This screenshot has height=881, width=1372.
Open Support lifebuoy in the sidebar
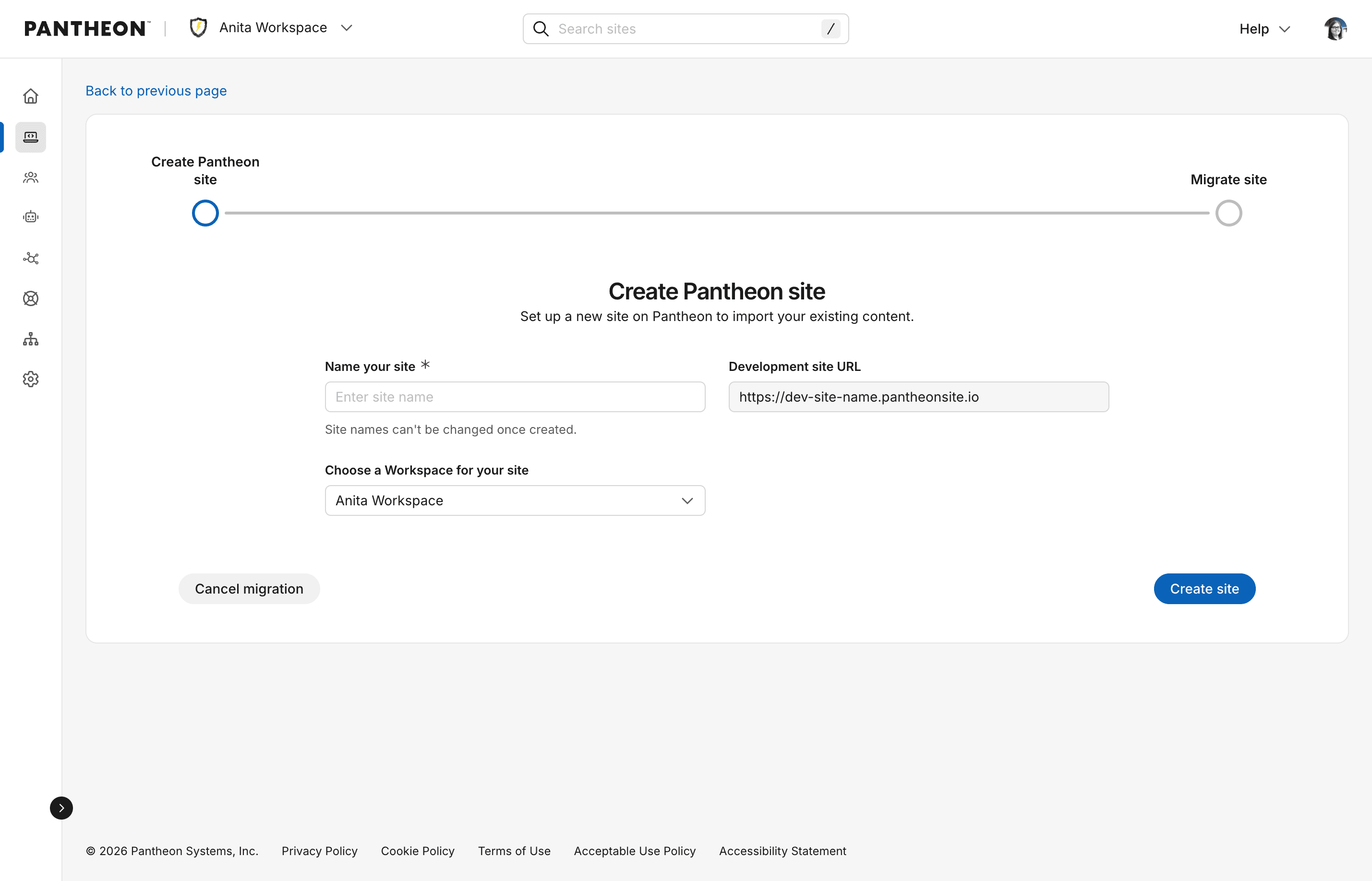tap(31, 298)
